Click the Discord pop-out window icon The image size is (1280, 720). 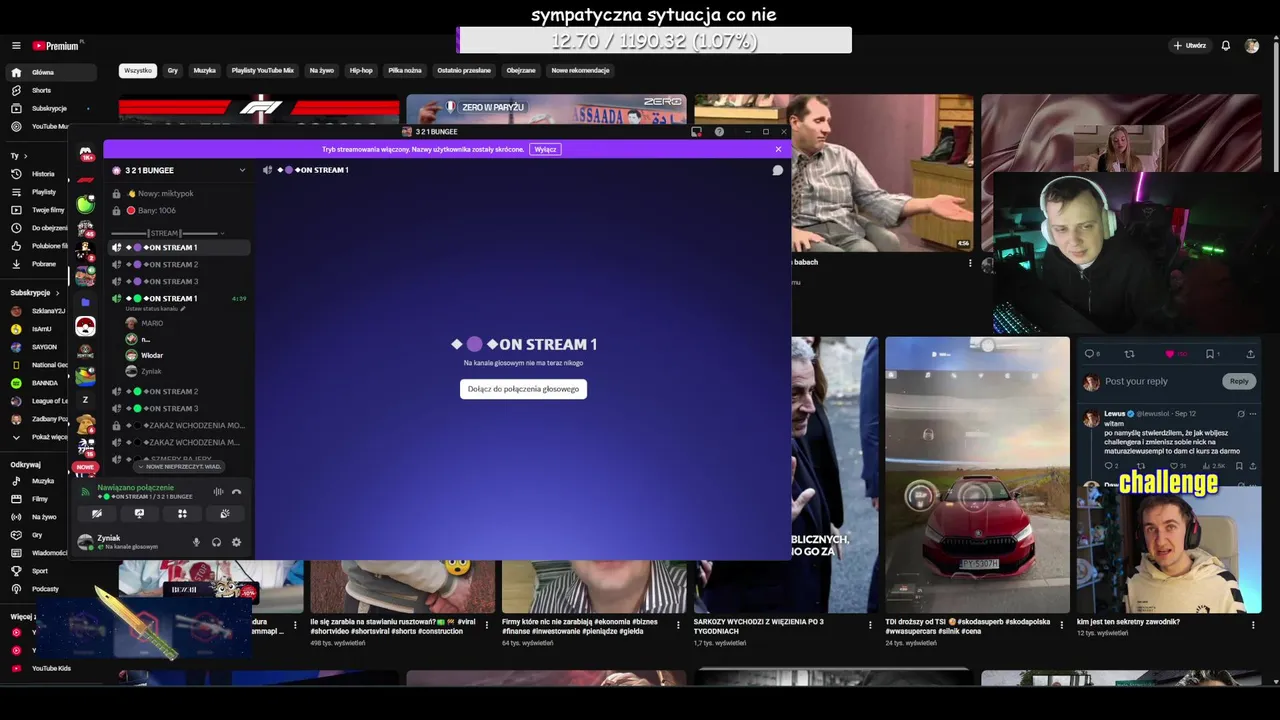(x=696, y=132)
